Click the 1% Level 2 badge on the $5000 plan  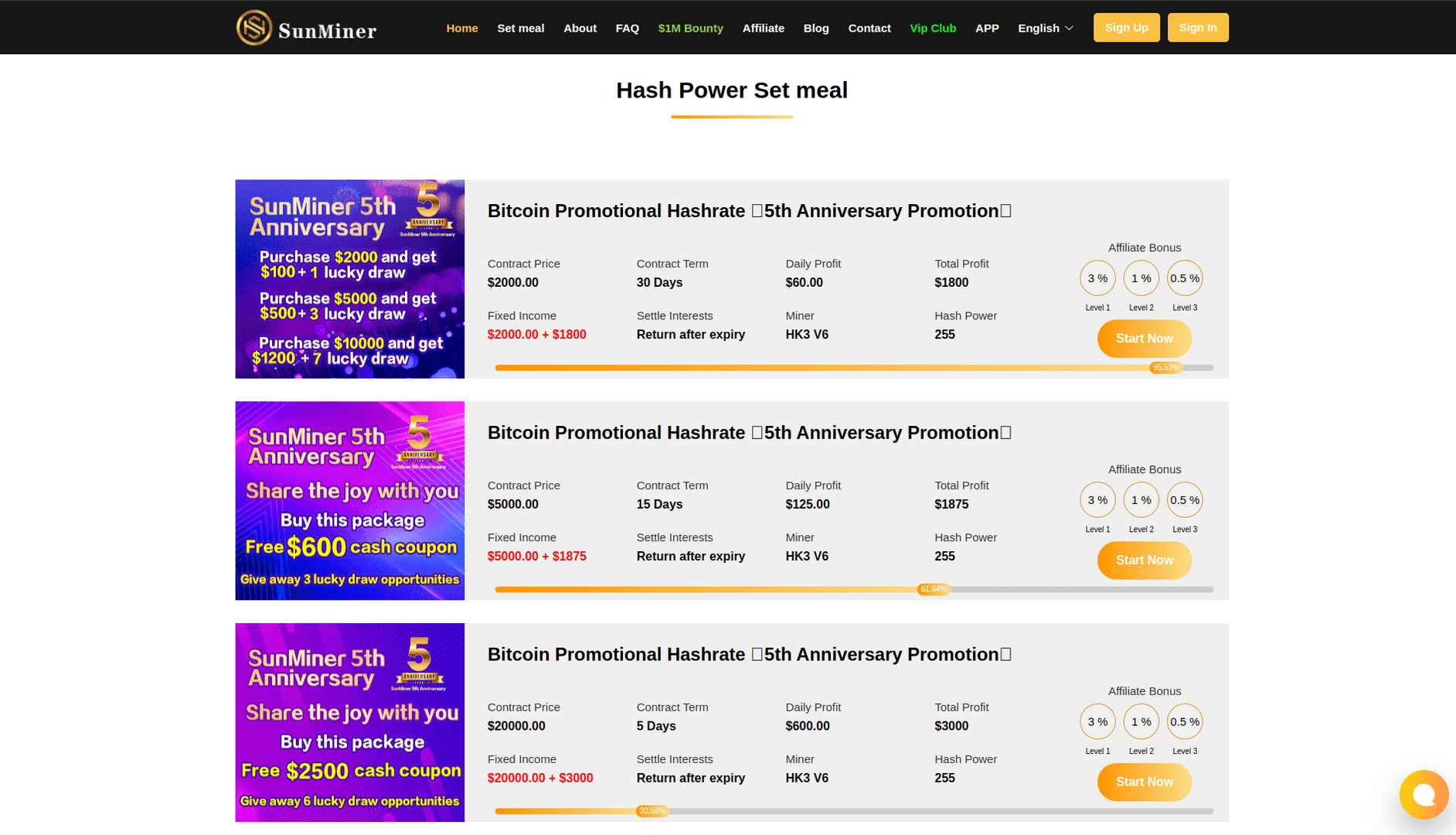tap(1141, 500)
